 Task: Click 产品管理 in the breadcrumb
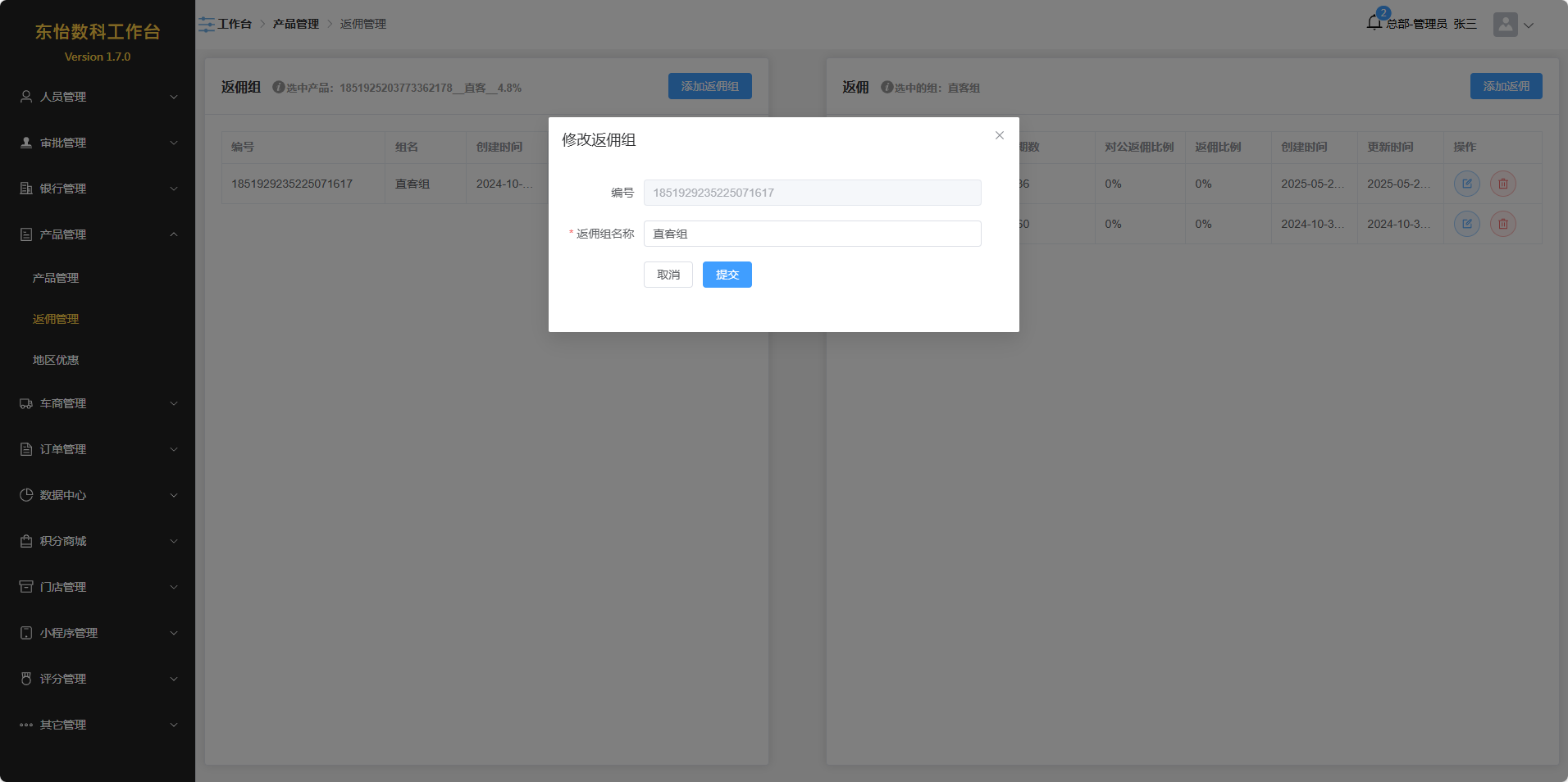(x=296, y=25)
